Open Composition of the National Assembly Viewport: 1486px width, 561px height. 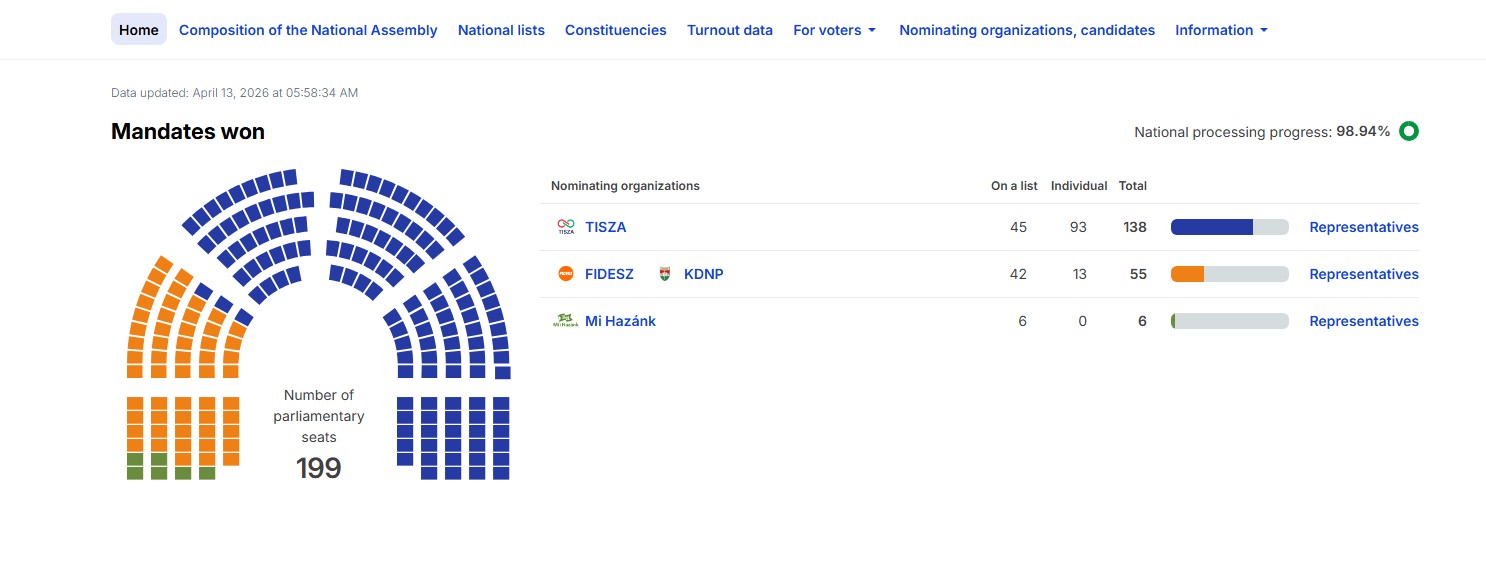[308, 30]
